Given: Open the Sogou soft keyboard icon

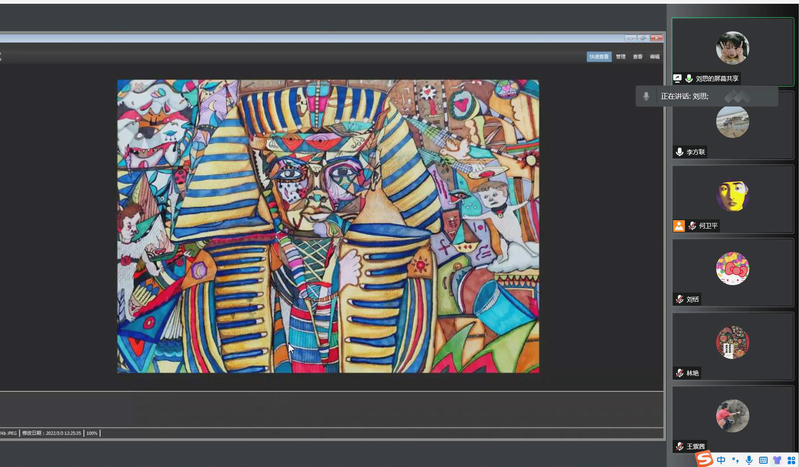Looking at the screenshot, I should coord(763,460).
